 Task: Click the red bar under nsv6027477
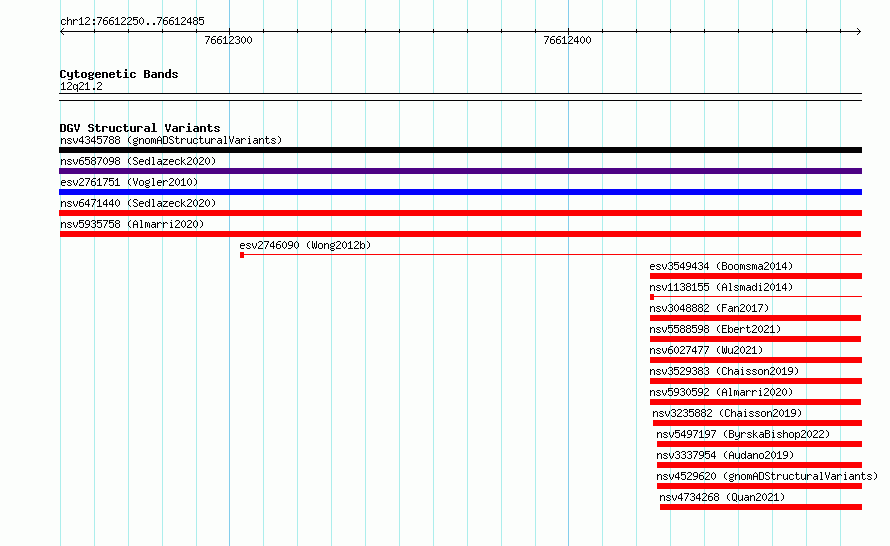(756, 360)
